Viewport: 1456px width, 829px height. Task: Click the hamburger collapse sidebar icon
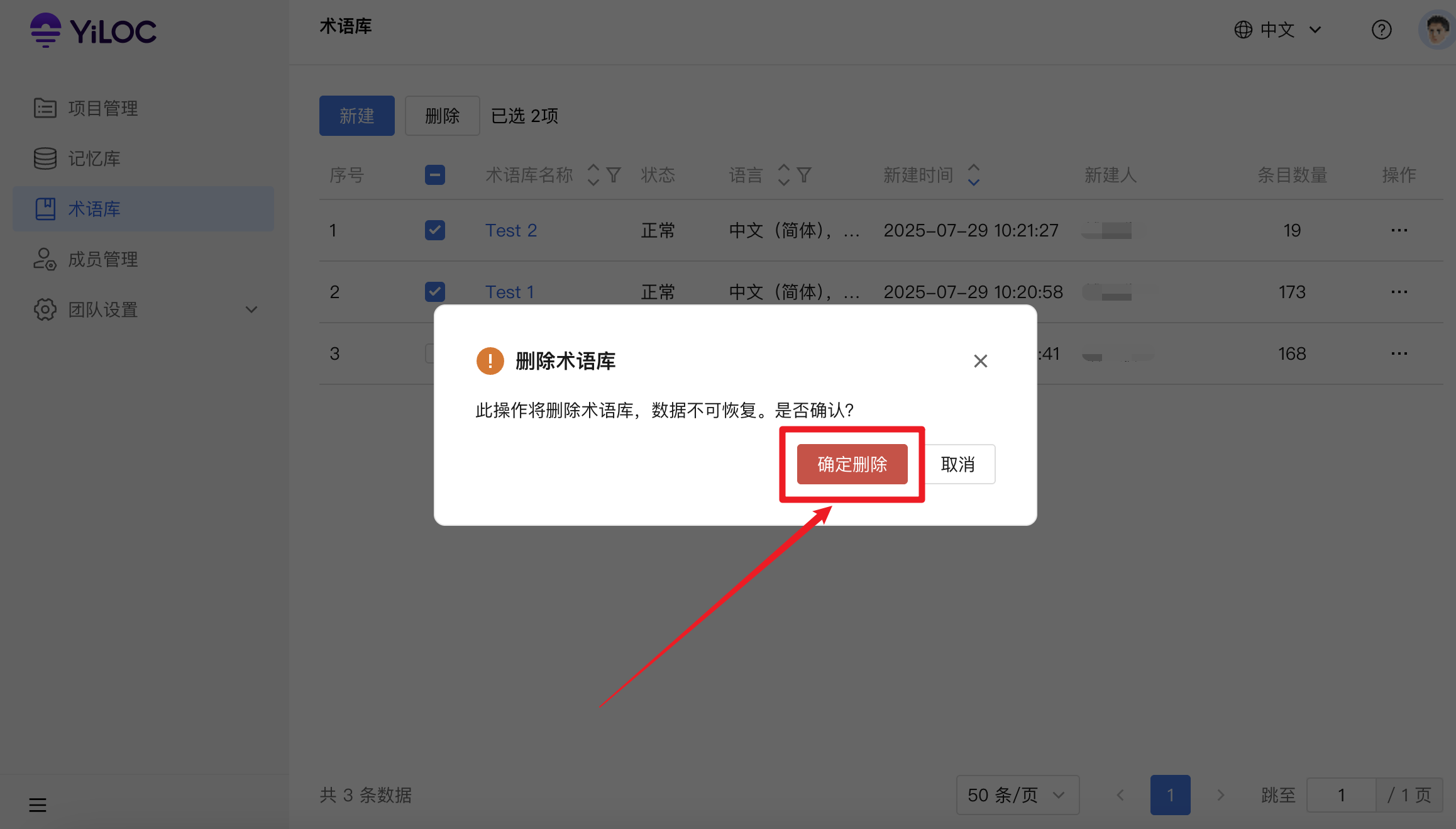[38, 804]
